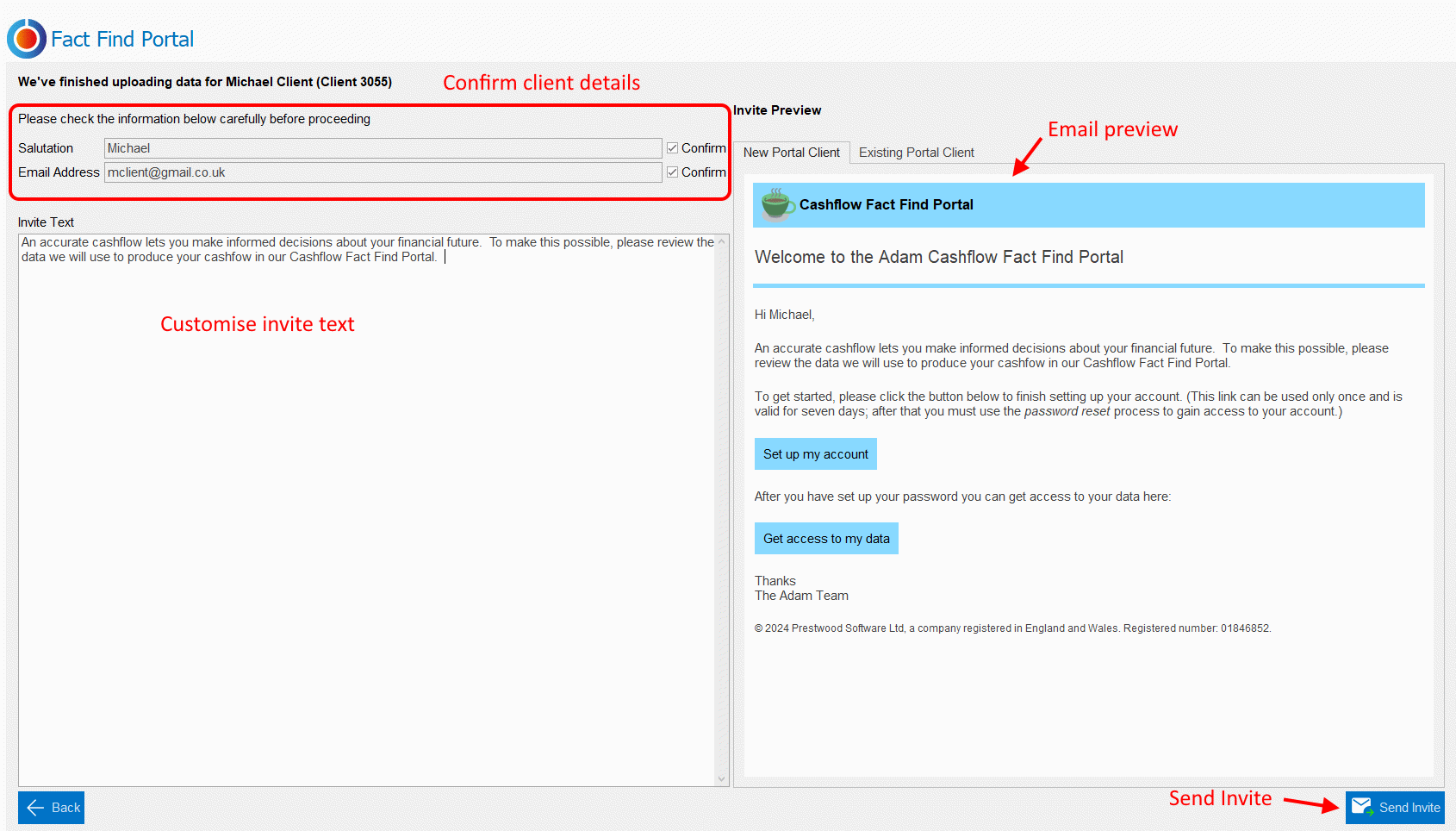The image size is (1456, 831).
Task: Toggle the Salutation Confirm checkbox
Action: [672, 148]
